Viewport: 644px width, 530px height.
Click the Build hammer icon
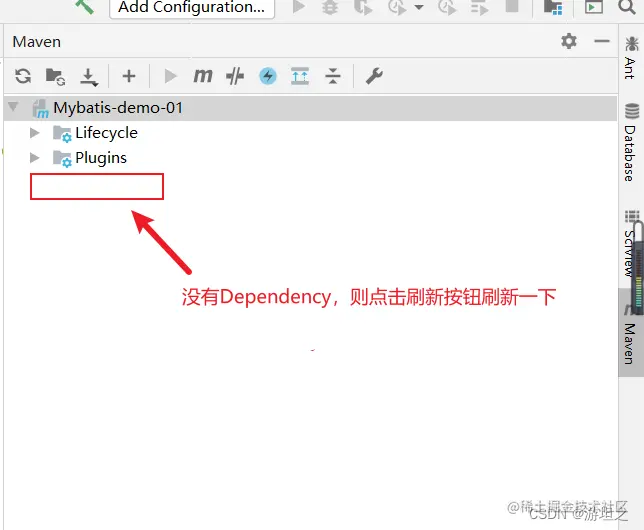(85, 6)
